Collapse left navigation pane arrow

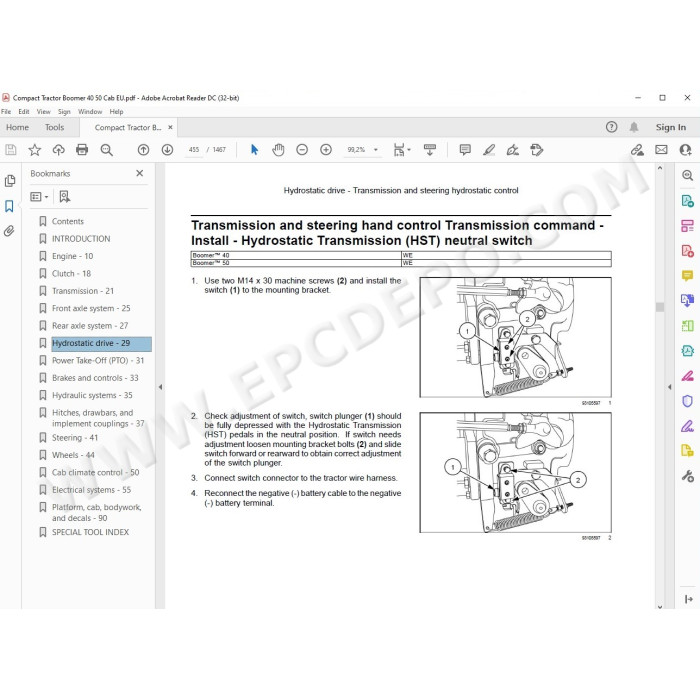[160, 387]
